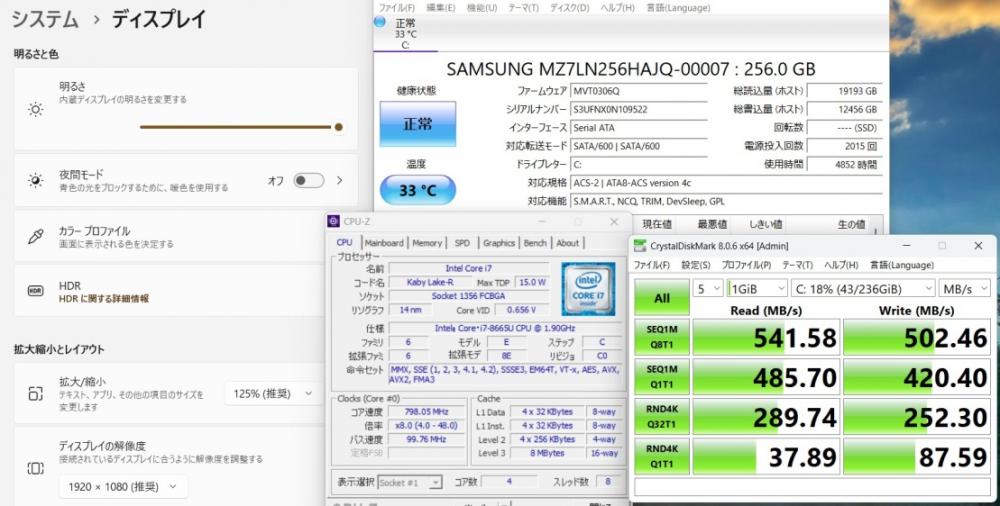Click the night mode sun icon
The height and width of the screenshot is (506, 1000).
point(36,181)
